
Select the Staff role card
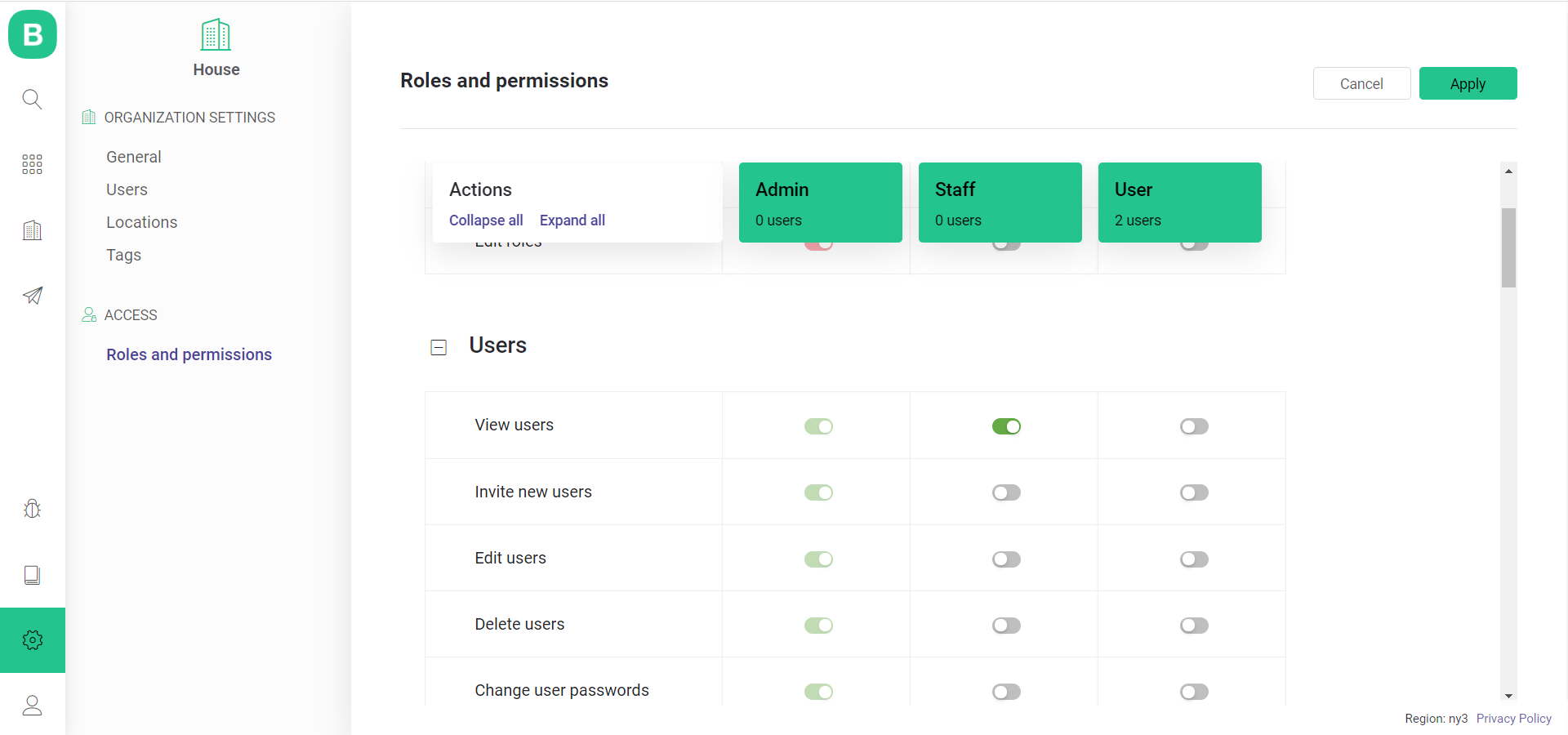pos(1000,203)
